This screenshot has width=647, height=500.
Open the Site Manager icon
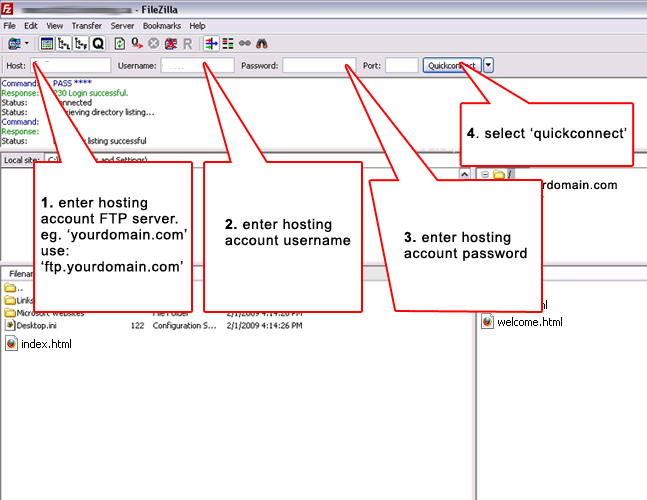click(14, 43)
